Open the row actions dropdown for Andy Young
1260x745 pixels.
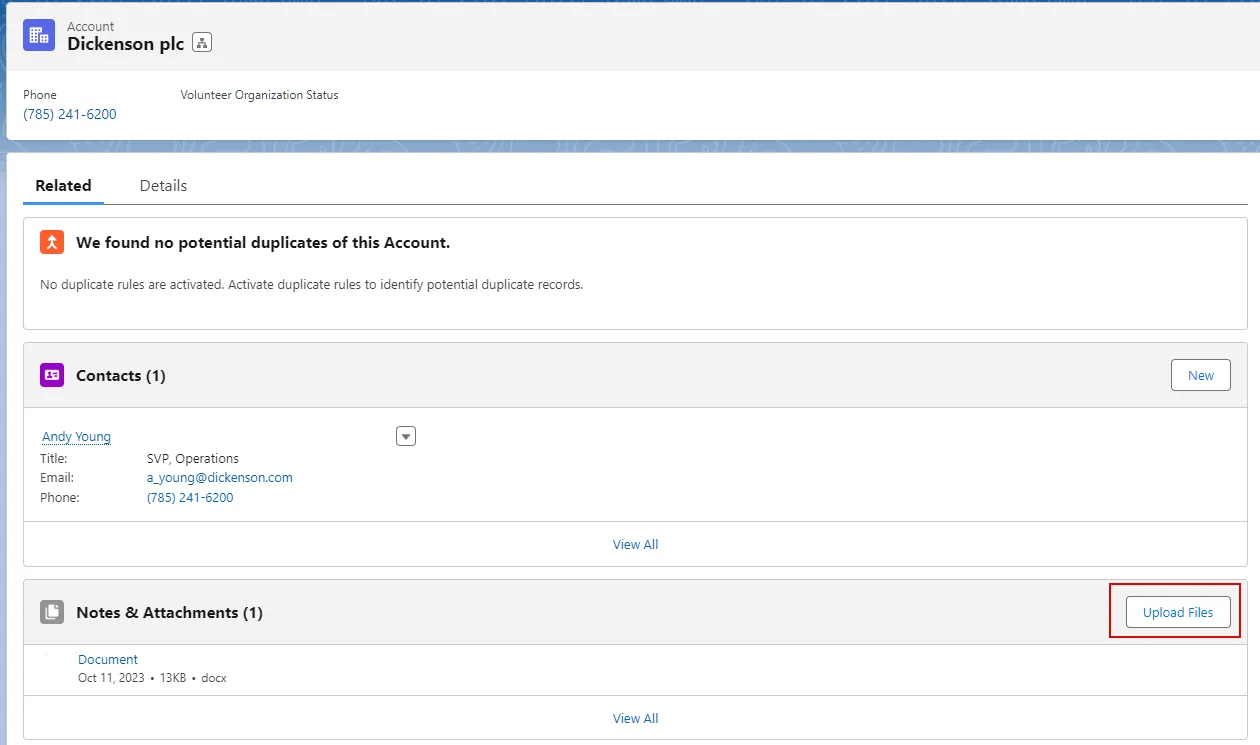click(x=405, y=435)
